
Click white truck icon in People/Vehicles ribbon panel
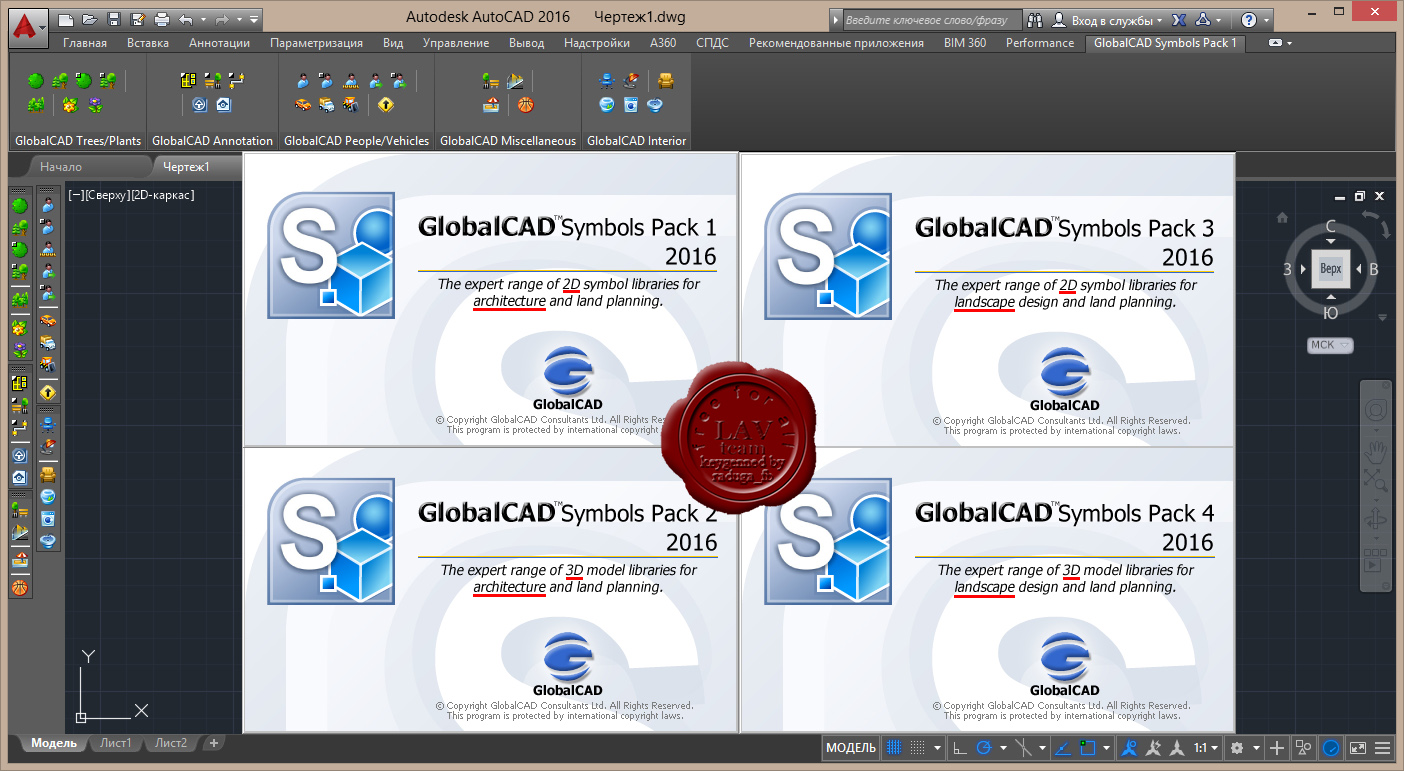click(327, 105)
